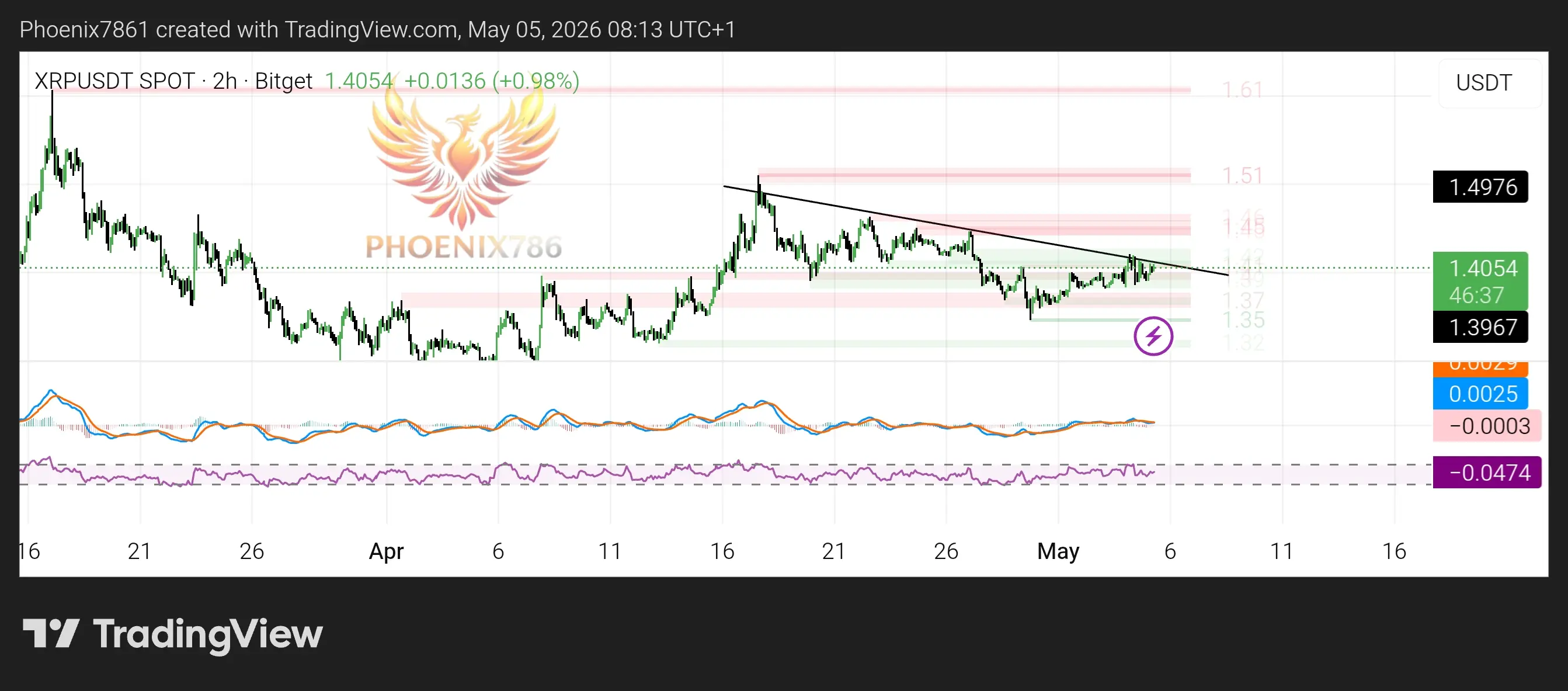Screen dimensions: 1568x691
Task: Click the Apr label on the time axis
Action: (x=387, y=551)
